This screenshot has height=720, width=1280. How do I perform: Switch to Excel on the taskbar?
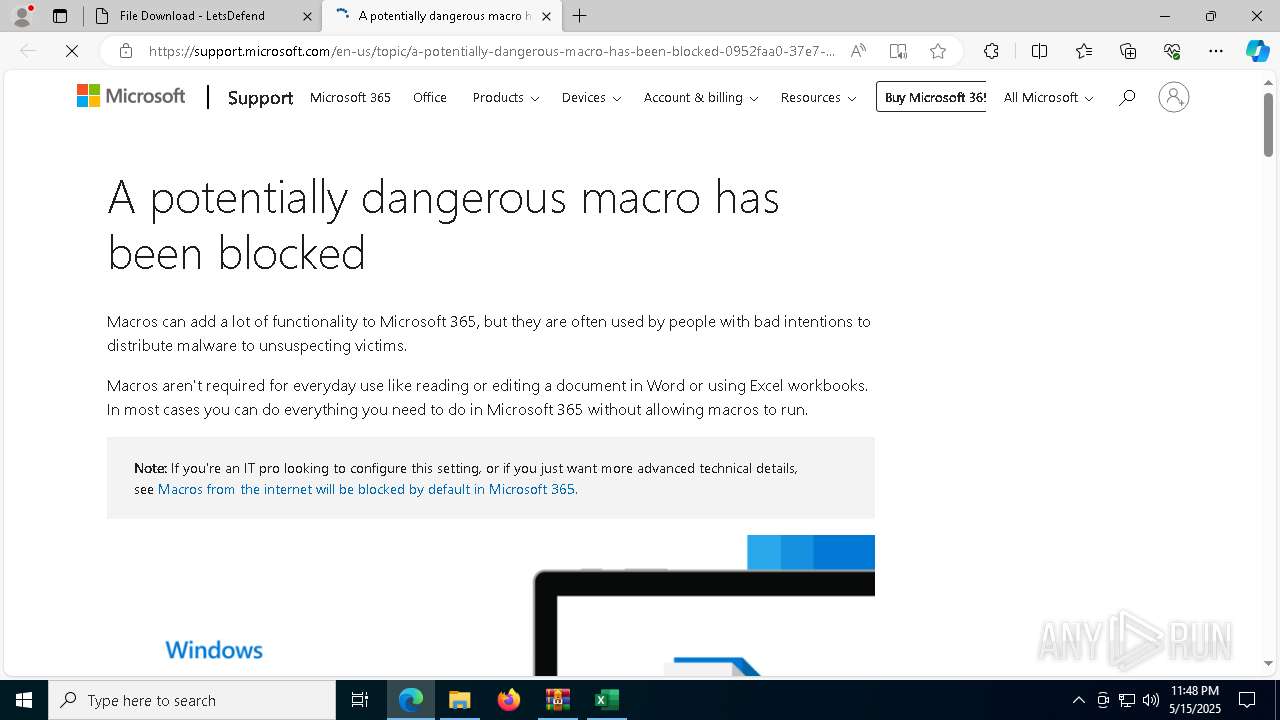click(606, 700)
